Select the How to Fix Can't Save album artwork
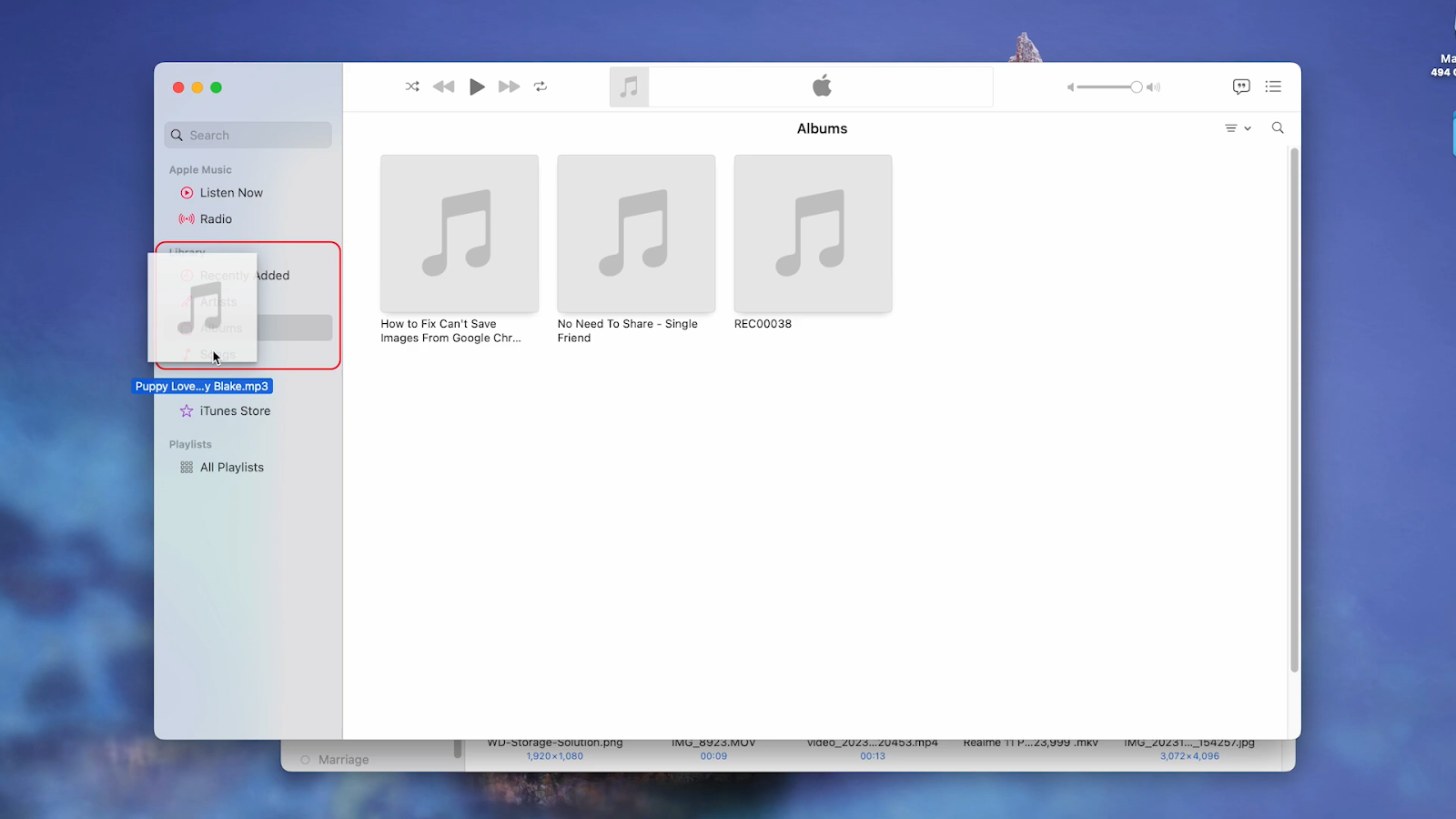The height and width of the screenshot is (819, 1456). 460,234
